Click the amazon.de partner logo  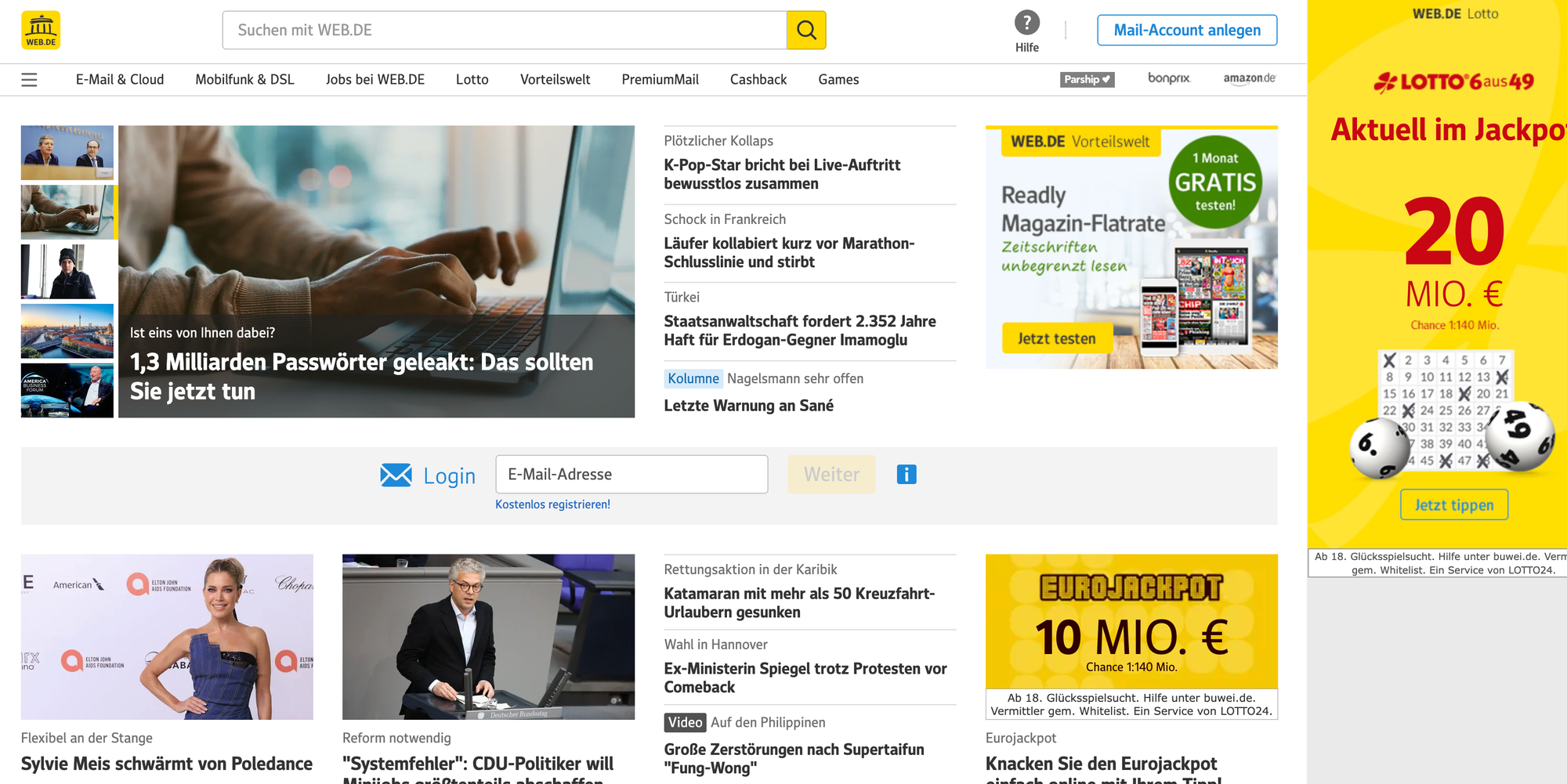pos(1249,79)
